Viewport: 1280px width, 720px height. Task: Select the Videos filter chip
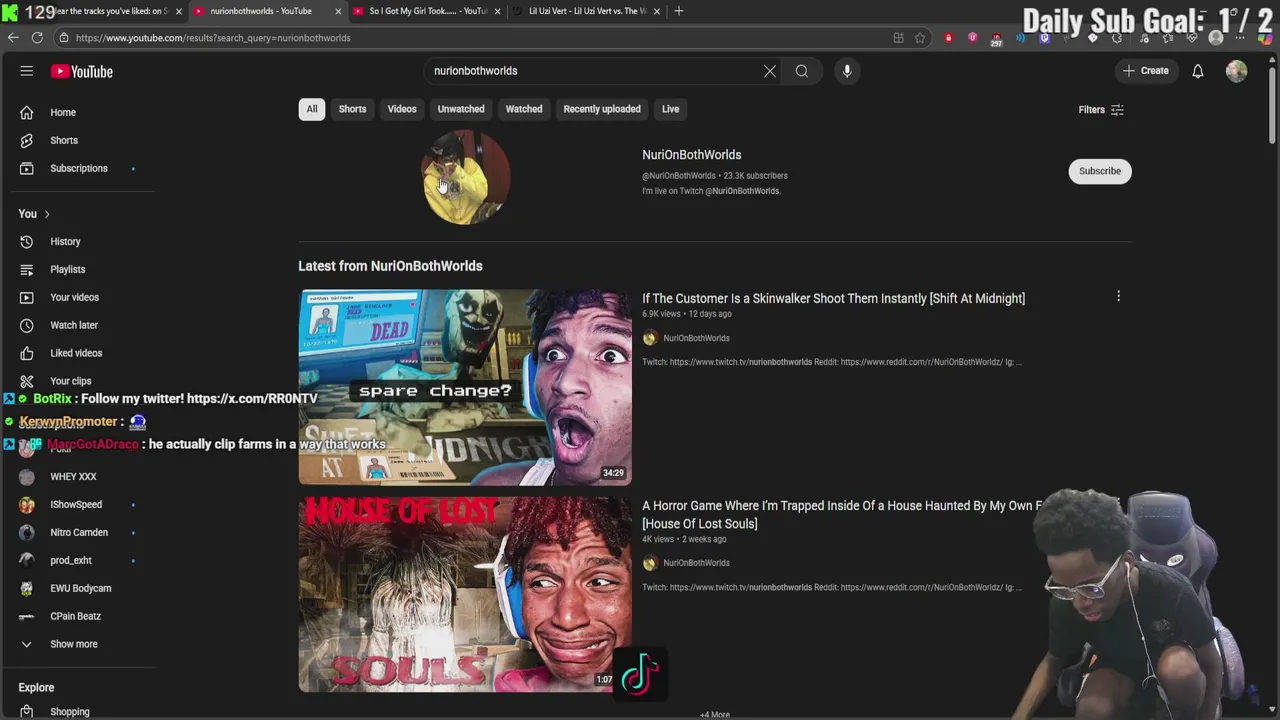402,109
